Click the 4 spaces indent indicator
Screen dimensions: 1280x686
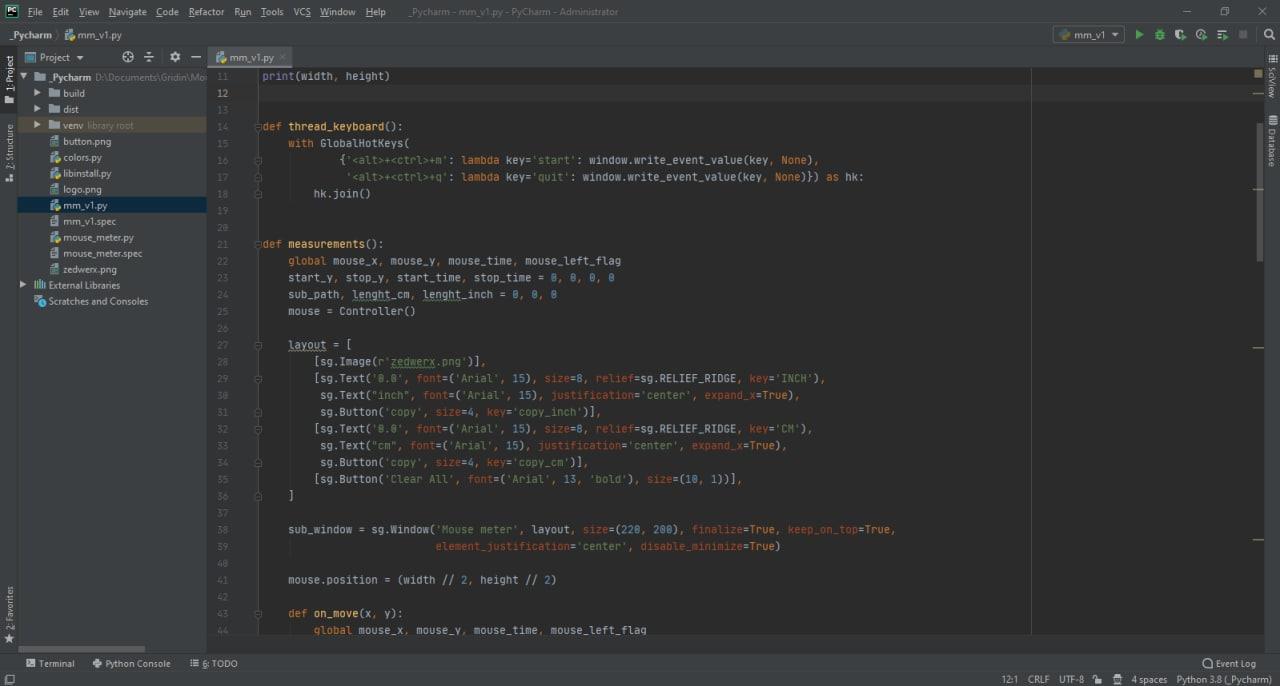click(x=1149, y=679)
